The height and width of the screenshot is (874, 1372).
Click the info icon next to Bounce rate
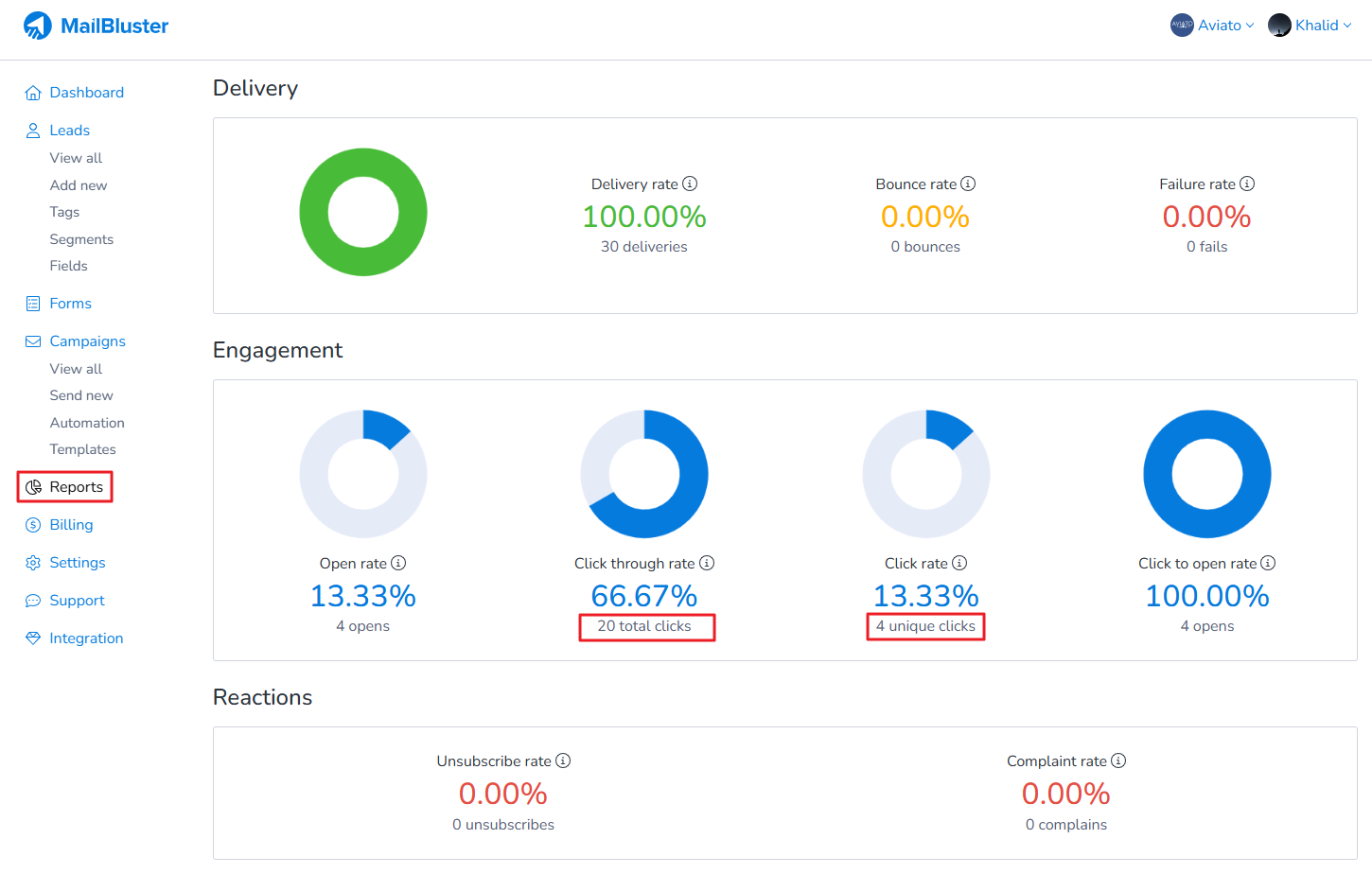(968, 184)
